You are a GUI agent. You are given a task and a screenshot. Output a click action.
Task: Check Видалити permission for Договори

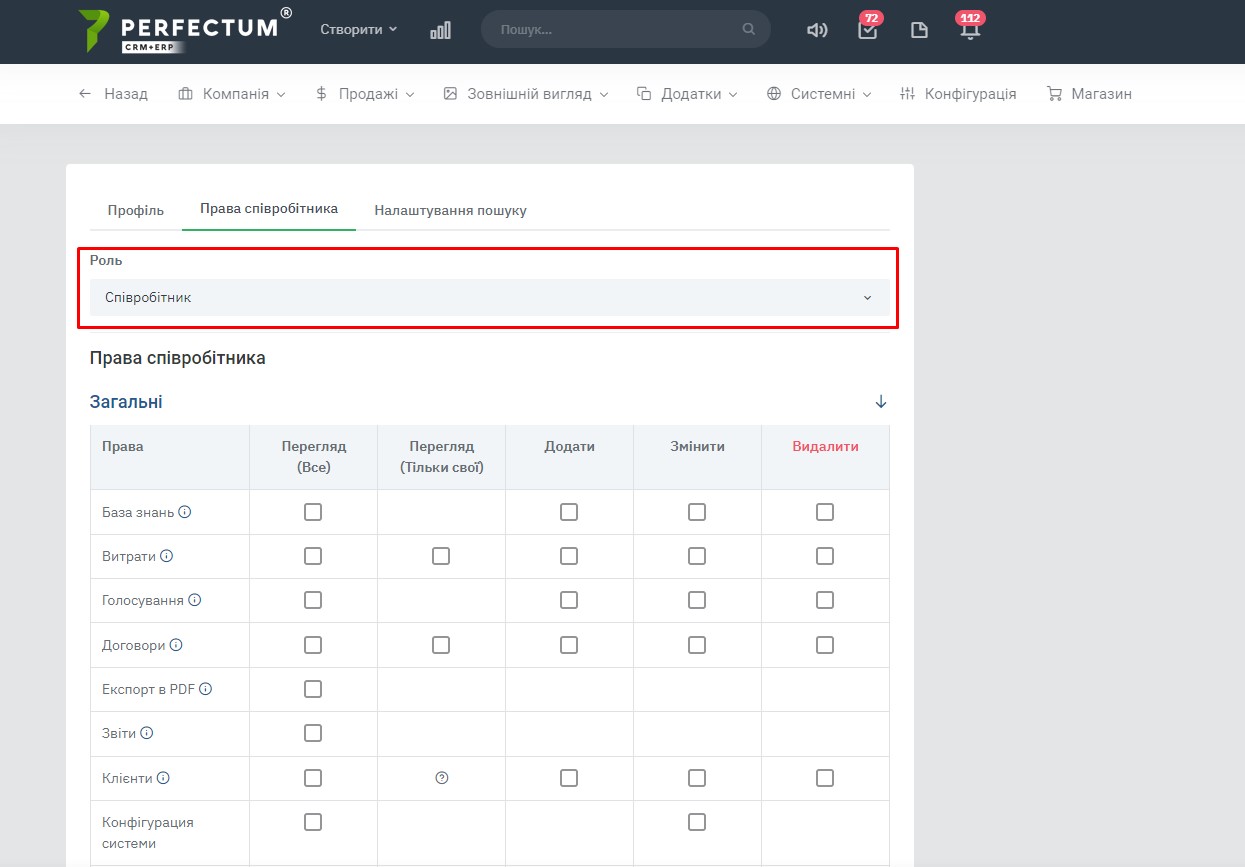coord(825,645)
